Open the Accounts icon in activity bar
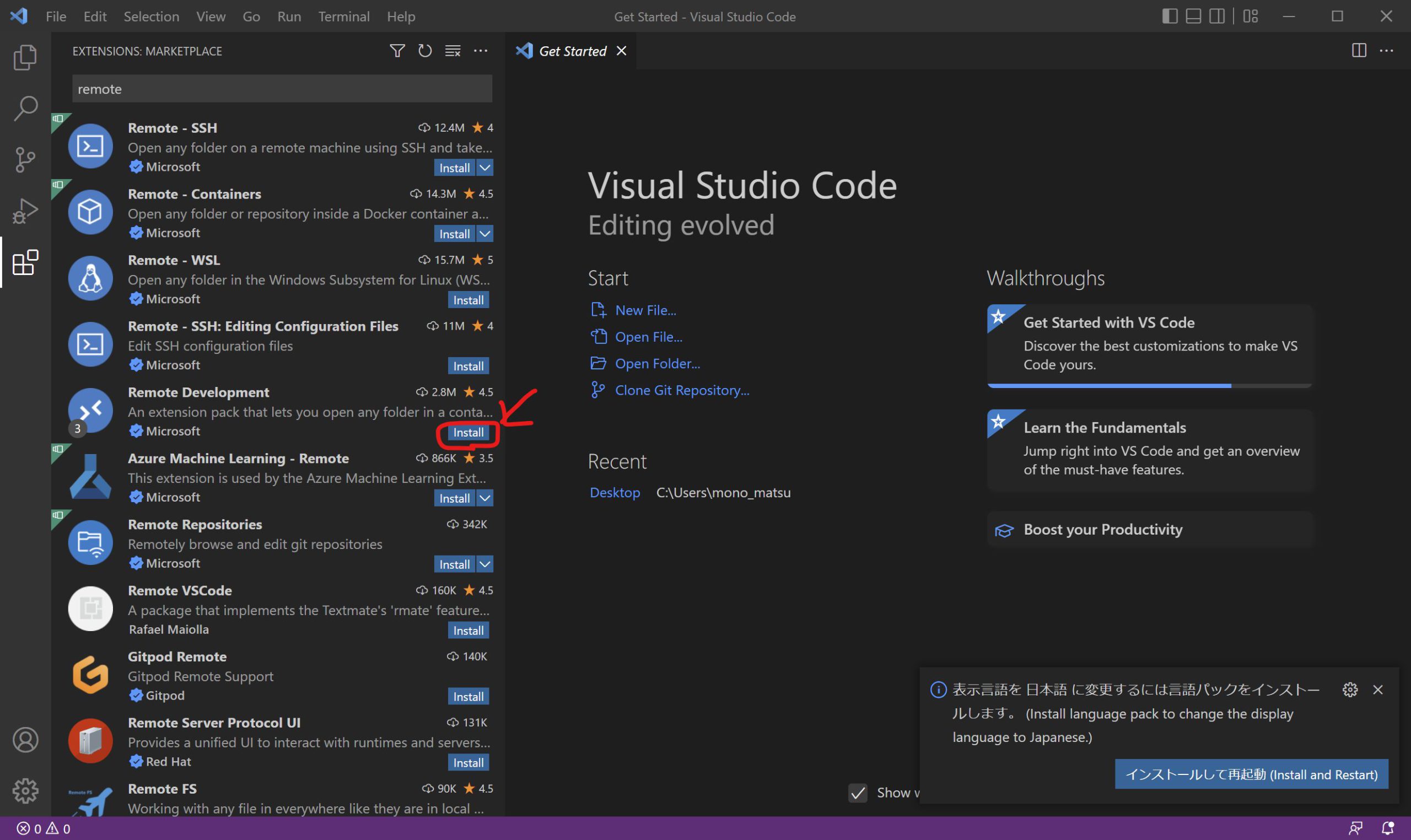 (x=25, y=740)
